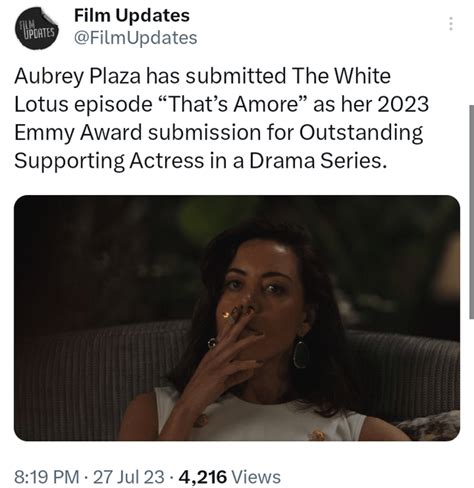
Task: Click the words Emmy Award in the tweet
Action: 78,133
